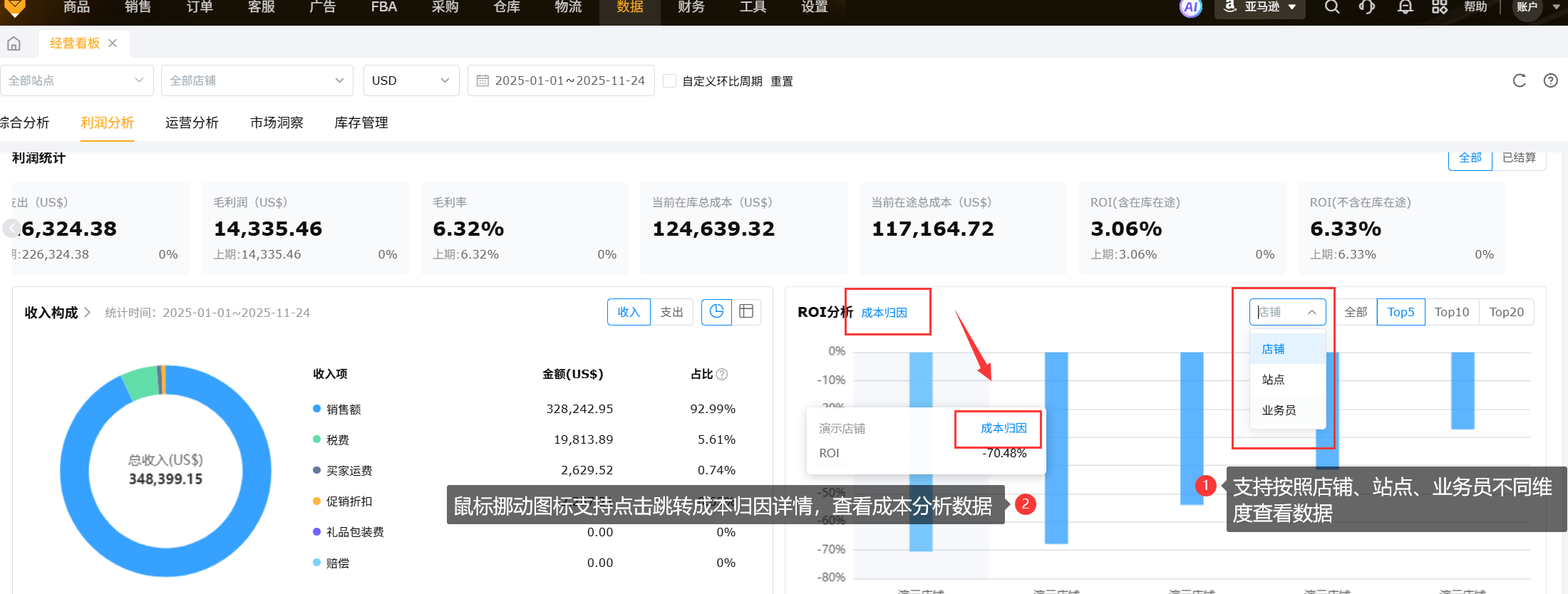This screenshot has height=594, width=1568.
Task: Show 已结算 profit statistics
Action: point(1519,158)
